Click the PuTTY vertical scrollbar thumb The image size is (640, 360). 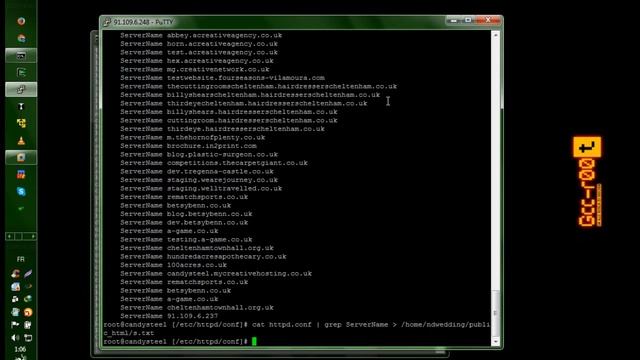click(496, 313)
